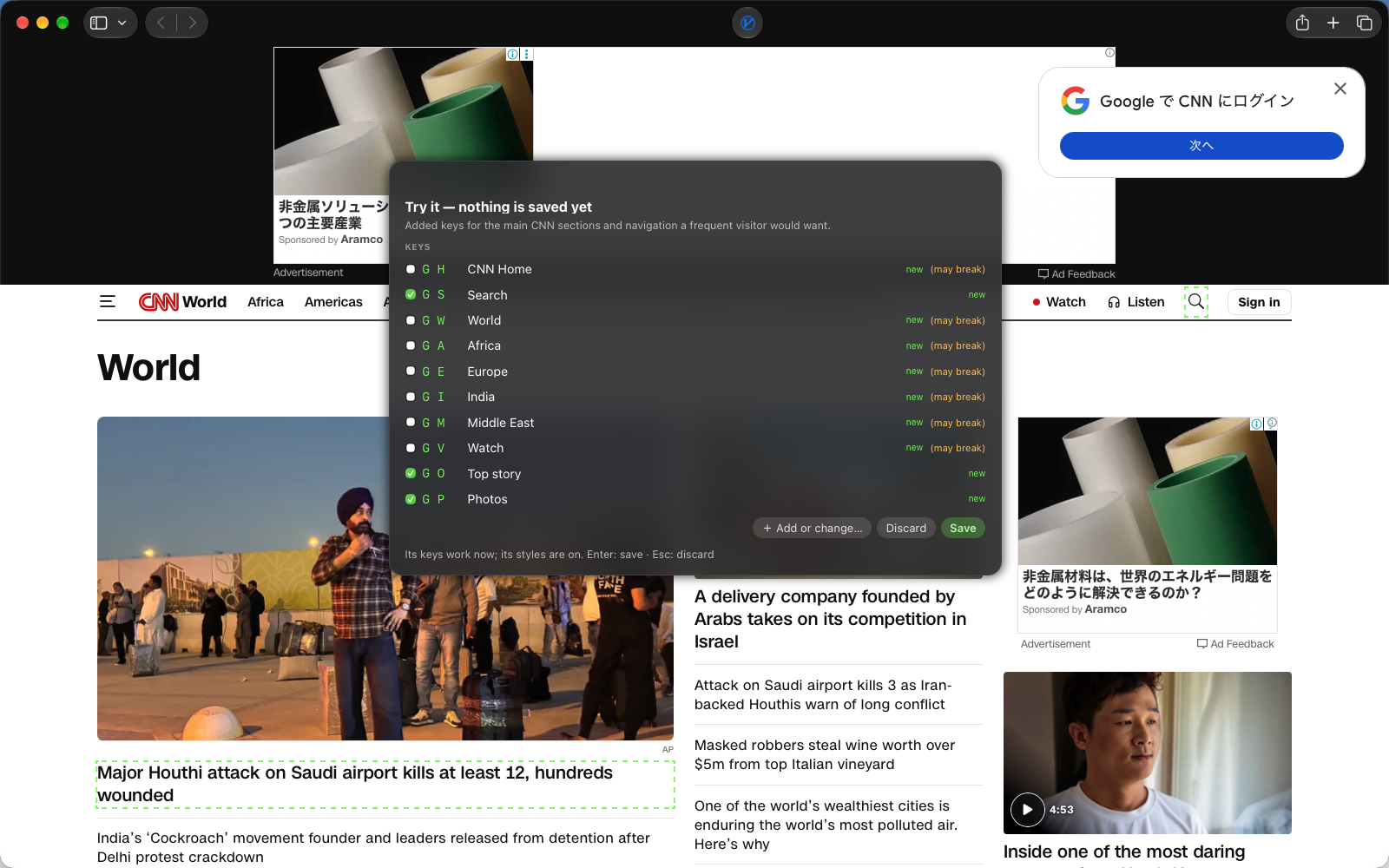Image resolution: width=1389 pixels, height=868 pixels.
Task: Go back with the back arrow
Action: coord(161,23)
